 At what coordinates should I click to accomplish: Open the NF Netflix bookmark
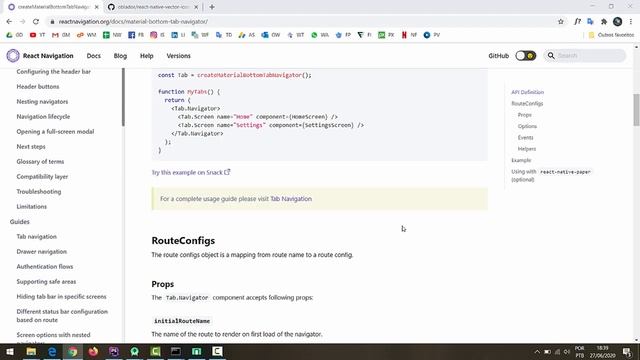(409, 35)
